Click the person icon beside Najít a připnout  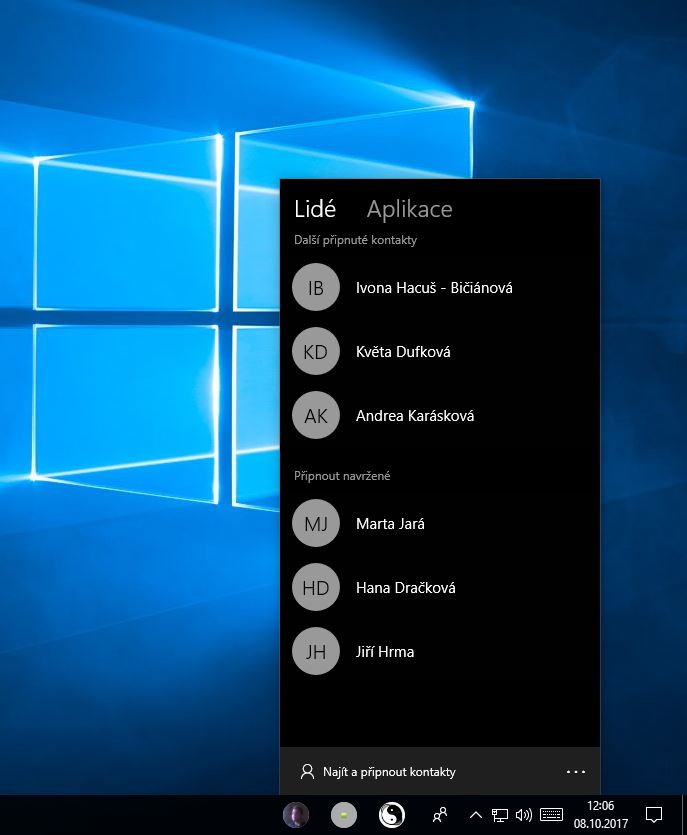pyautogui.click(x=307, y=772)
